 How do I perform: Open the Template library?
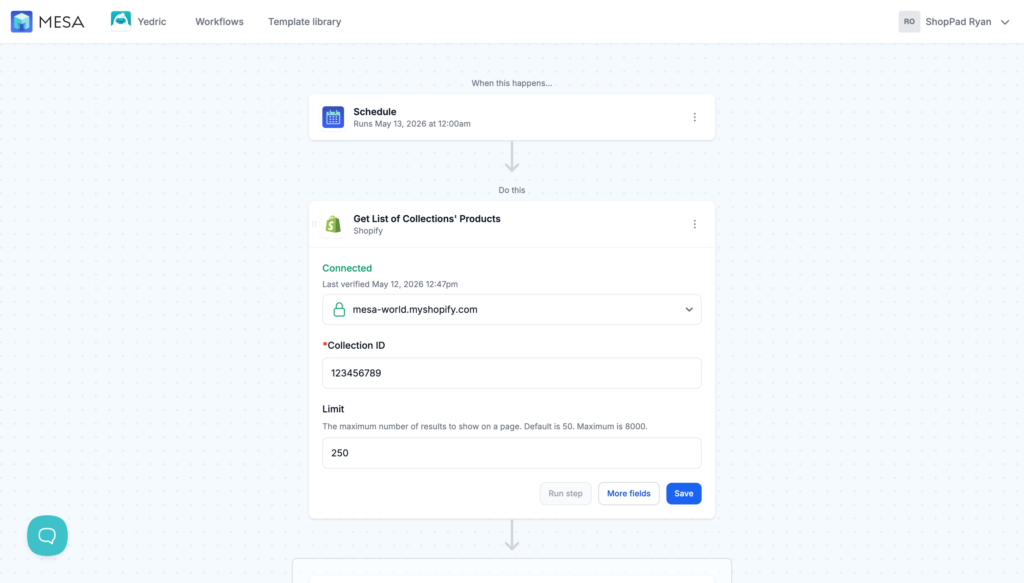(304, 22)
